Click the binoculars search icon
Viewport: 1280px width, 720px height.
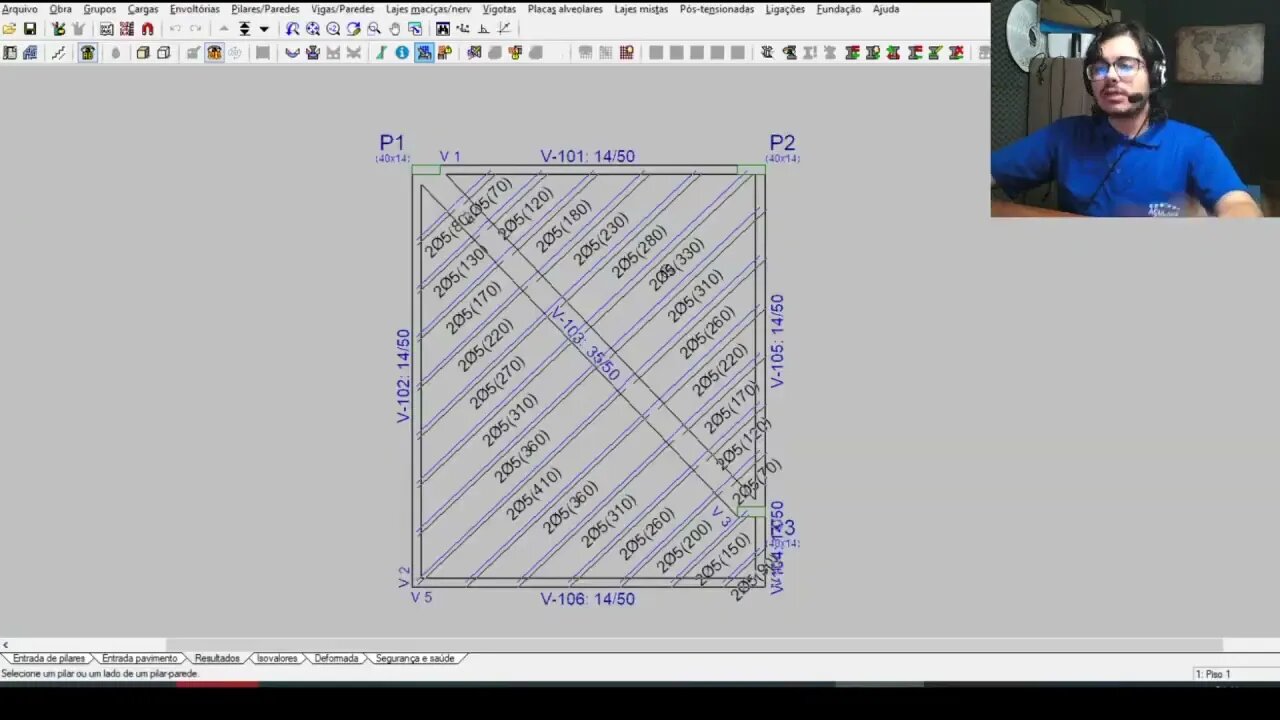[x=443, y=29]
